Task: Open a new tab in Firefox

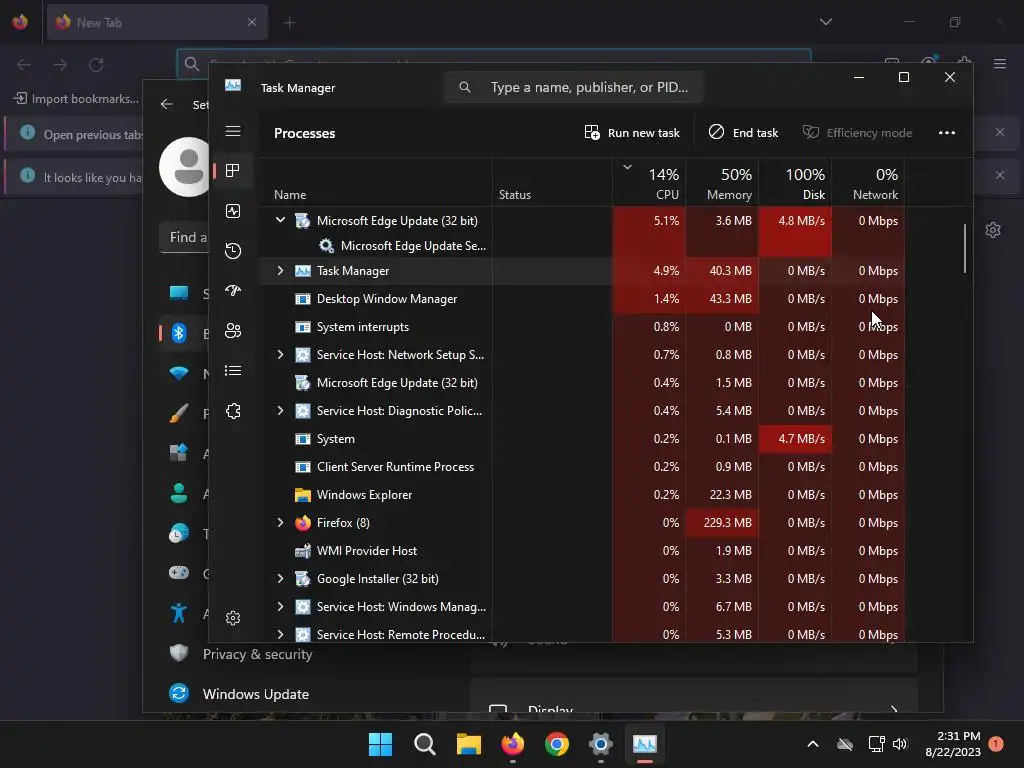Action: [x=289, y=23]
